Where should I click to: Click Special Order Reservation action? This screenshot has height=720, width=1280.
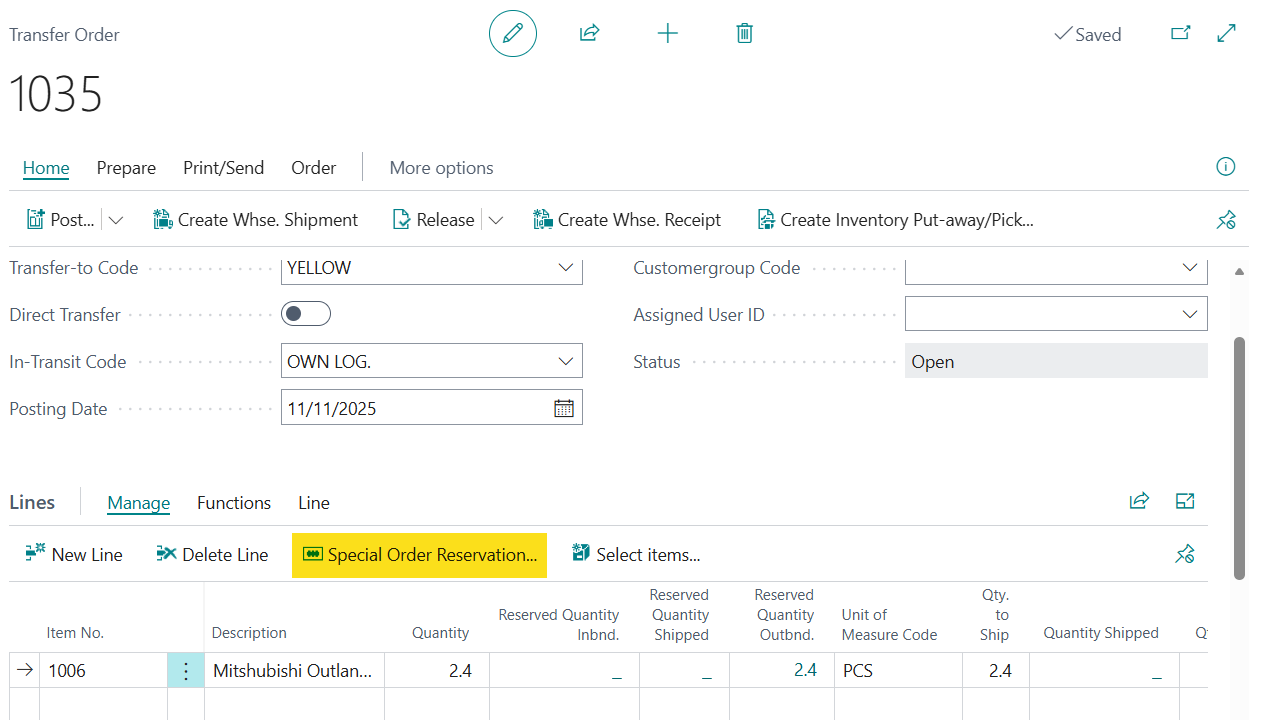[x=419, y=554]
